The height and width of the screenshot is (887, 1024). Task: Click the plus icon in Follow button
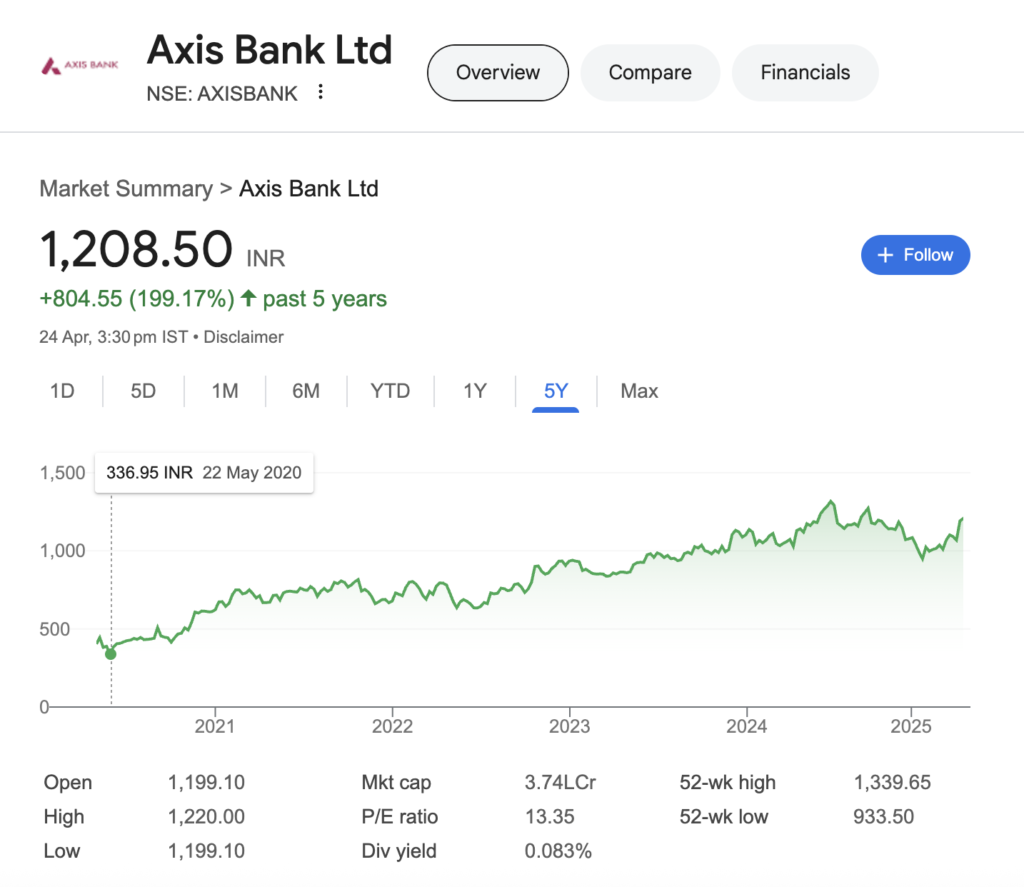tap(885, 255)
